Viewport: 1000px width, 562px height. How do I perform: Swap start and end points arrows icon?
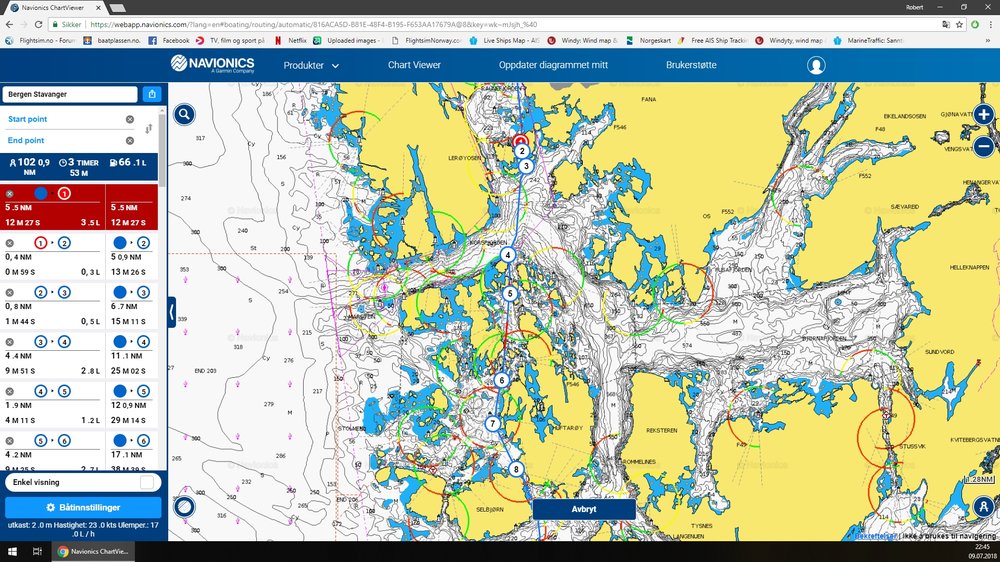tap(149, 129)
